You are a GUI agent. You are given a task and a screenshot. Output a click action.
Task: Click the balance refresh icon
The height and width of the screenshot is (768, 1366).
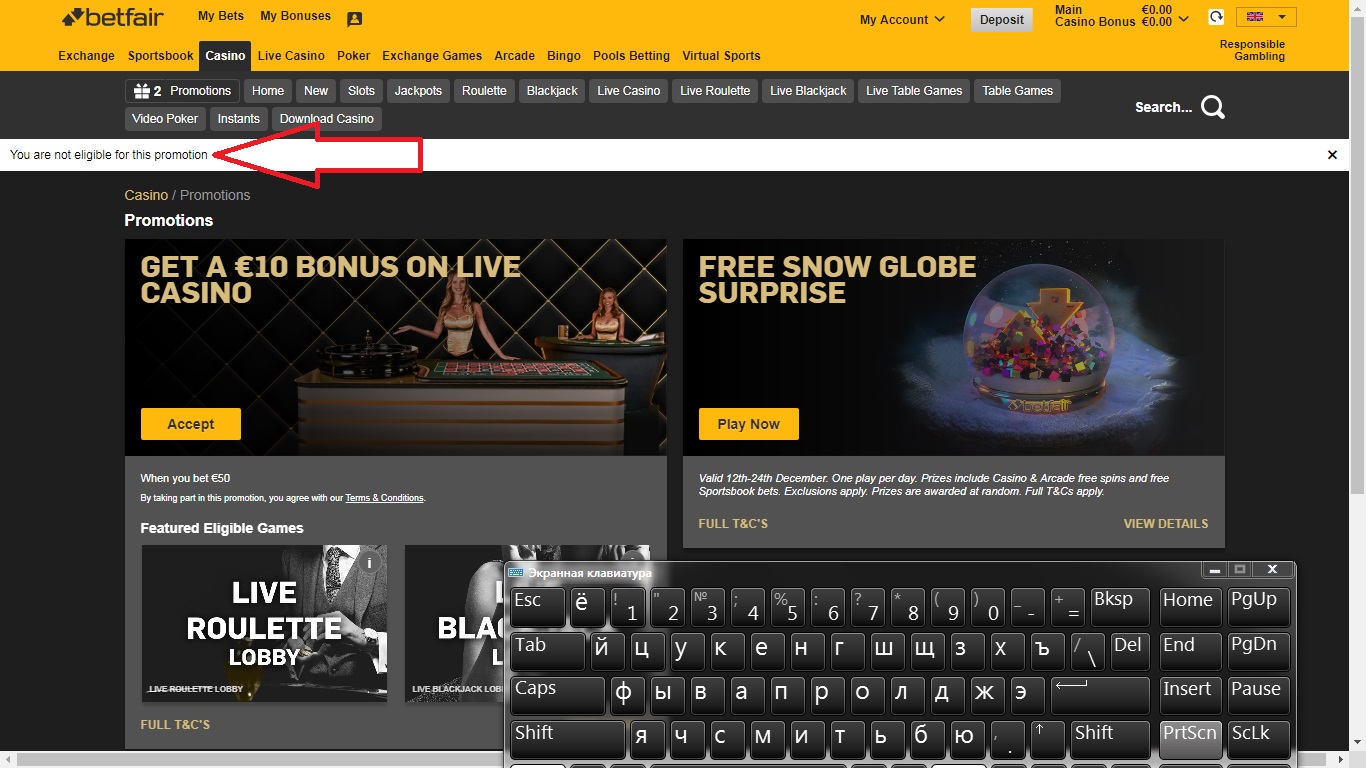1216,17
